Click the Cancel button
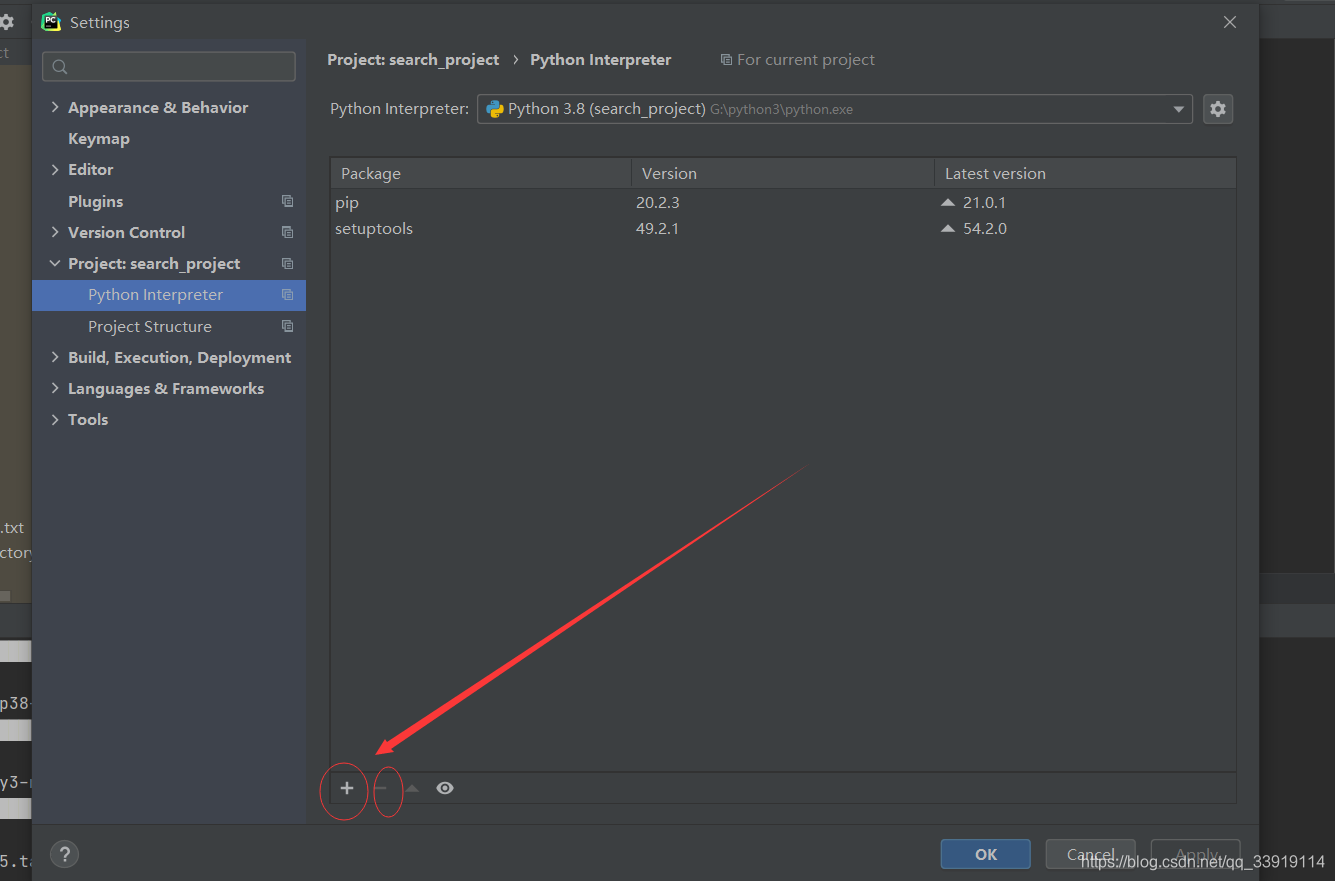The height and width of the screenshot is (881, 1335). click(x=1090, y=854)
